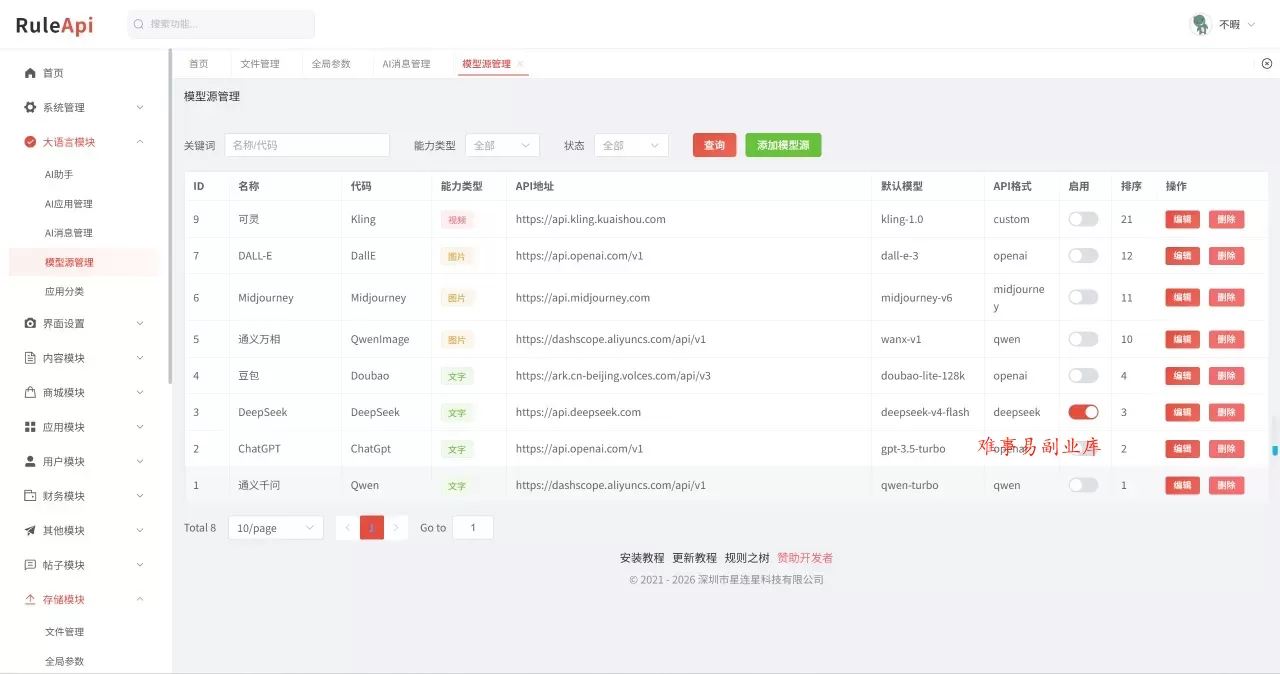This screenshot has width=1280, height=674.
Task: Open AI应用管理 in the sidebar
Action: 69,204
